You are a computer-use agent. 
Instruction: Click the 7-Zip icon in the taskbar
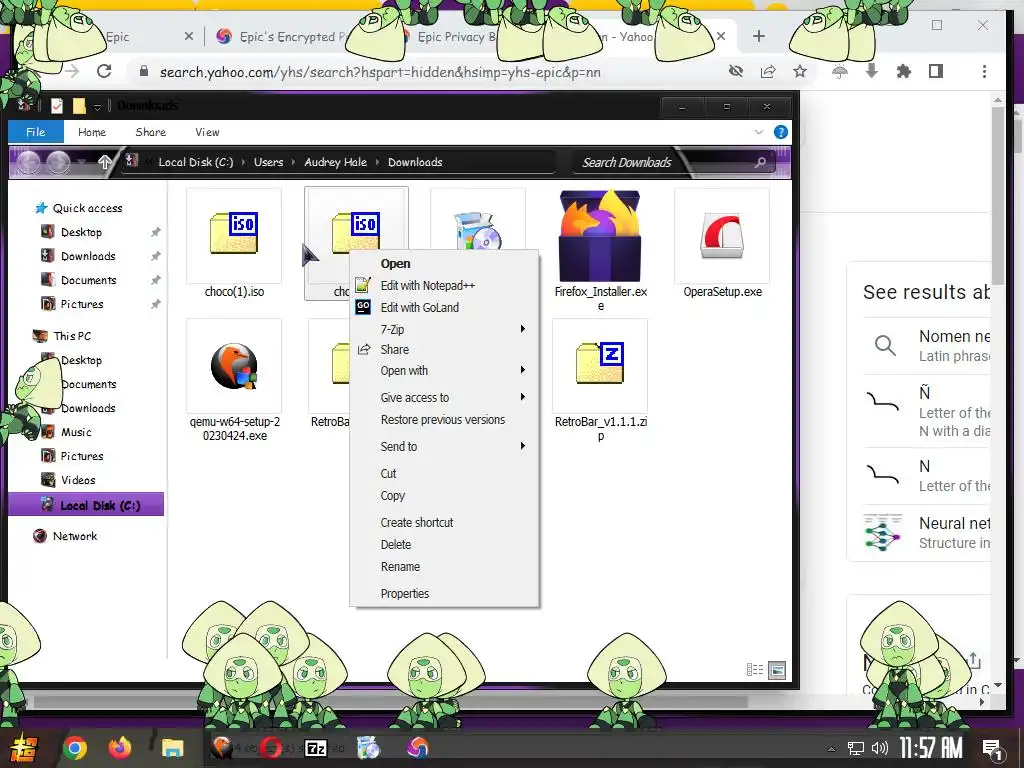tap(316, 748)
